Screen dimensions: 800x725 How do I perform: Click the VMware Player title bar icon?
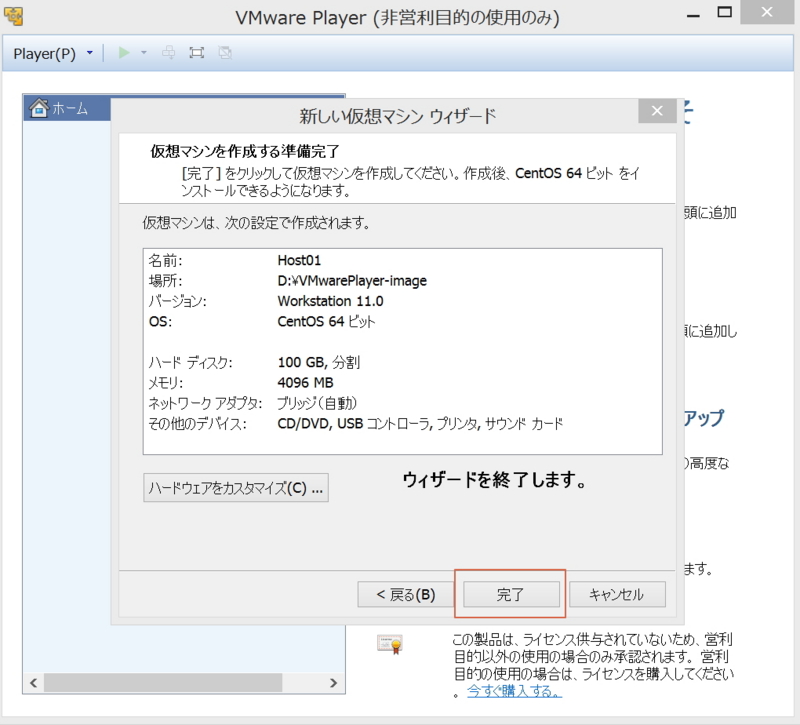[13, 16]
